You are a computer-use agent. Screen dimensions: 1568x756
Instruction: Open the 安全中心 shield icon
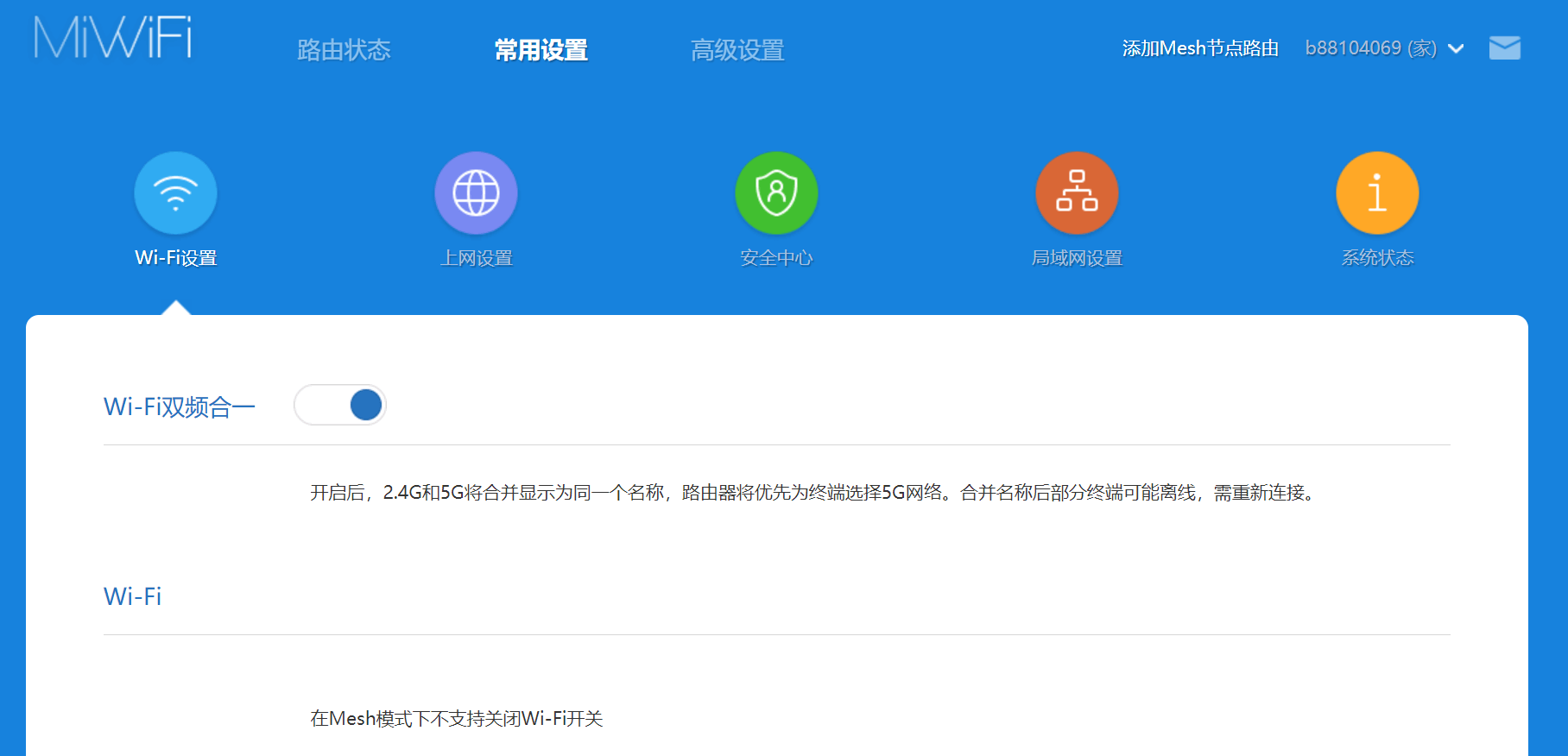coord(776,192)
